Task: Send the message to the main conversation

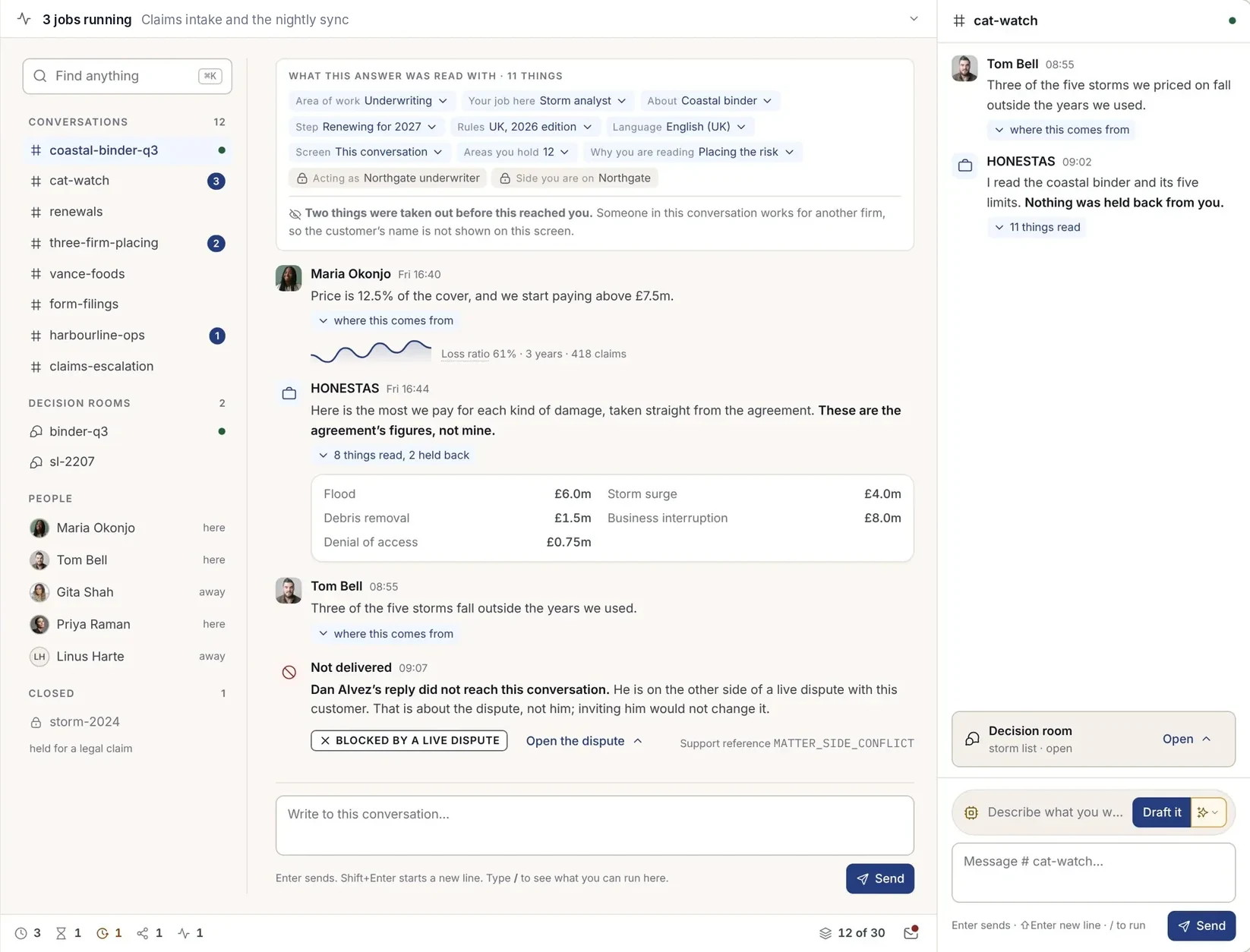Action: [880, 879]
